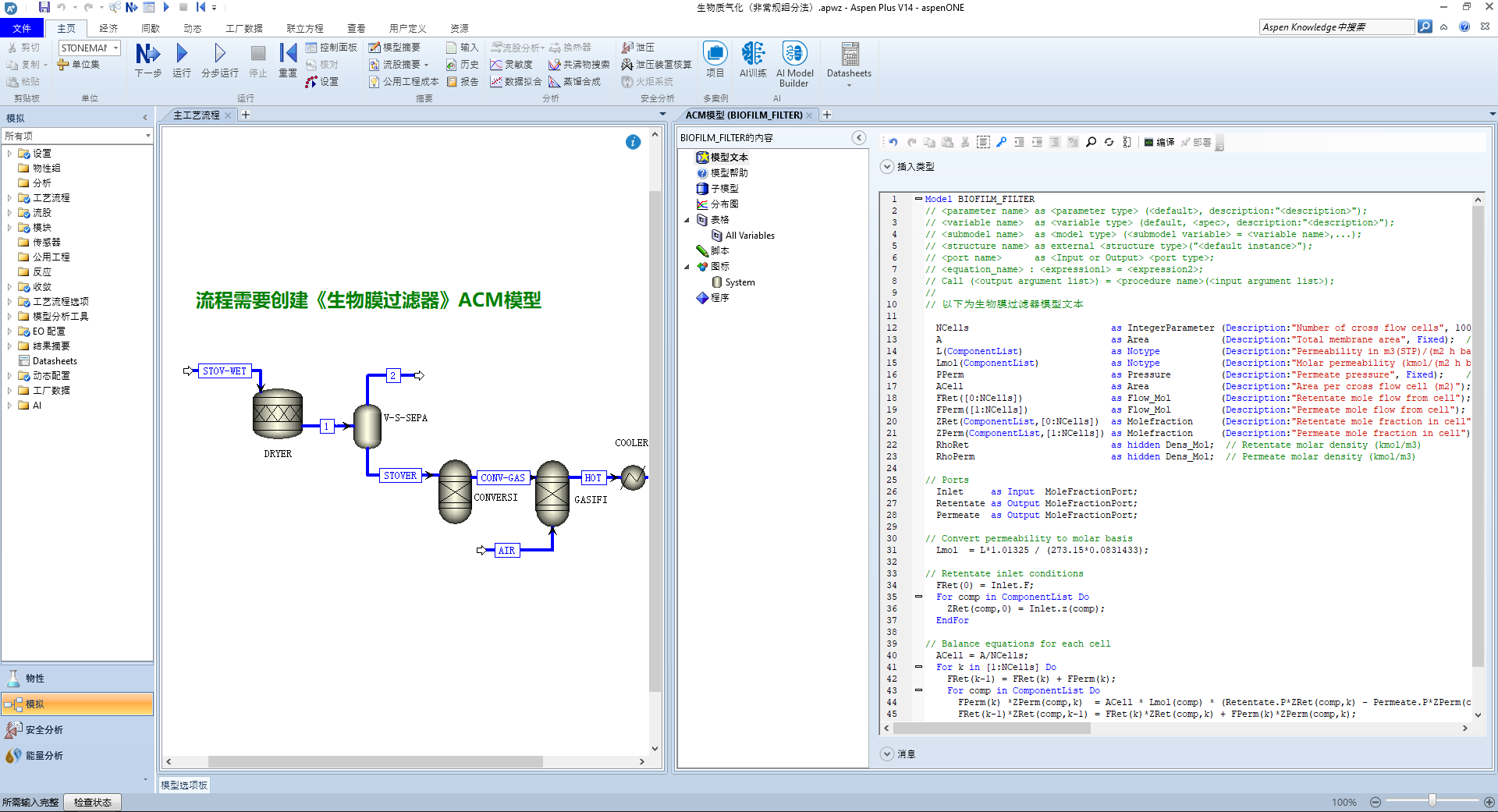Open the 所有项 filter dropdown
The height and width of the screenshot is (812, 1498).
(x=147, y=136)
